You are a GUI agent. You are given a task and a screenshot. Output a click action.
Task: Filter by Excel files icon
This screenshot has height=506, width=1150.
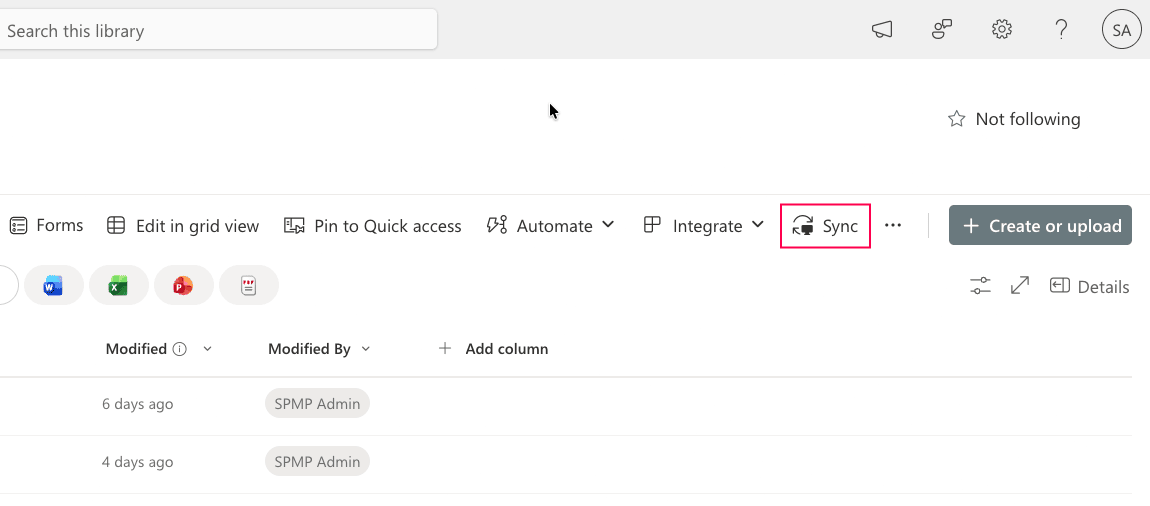[x=119, y=287]
